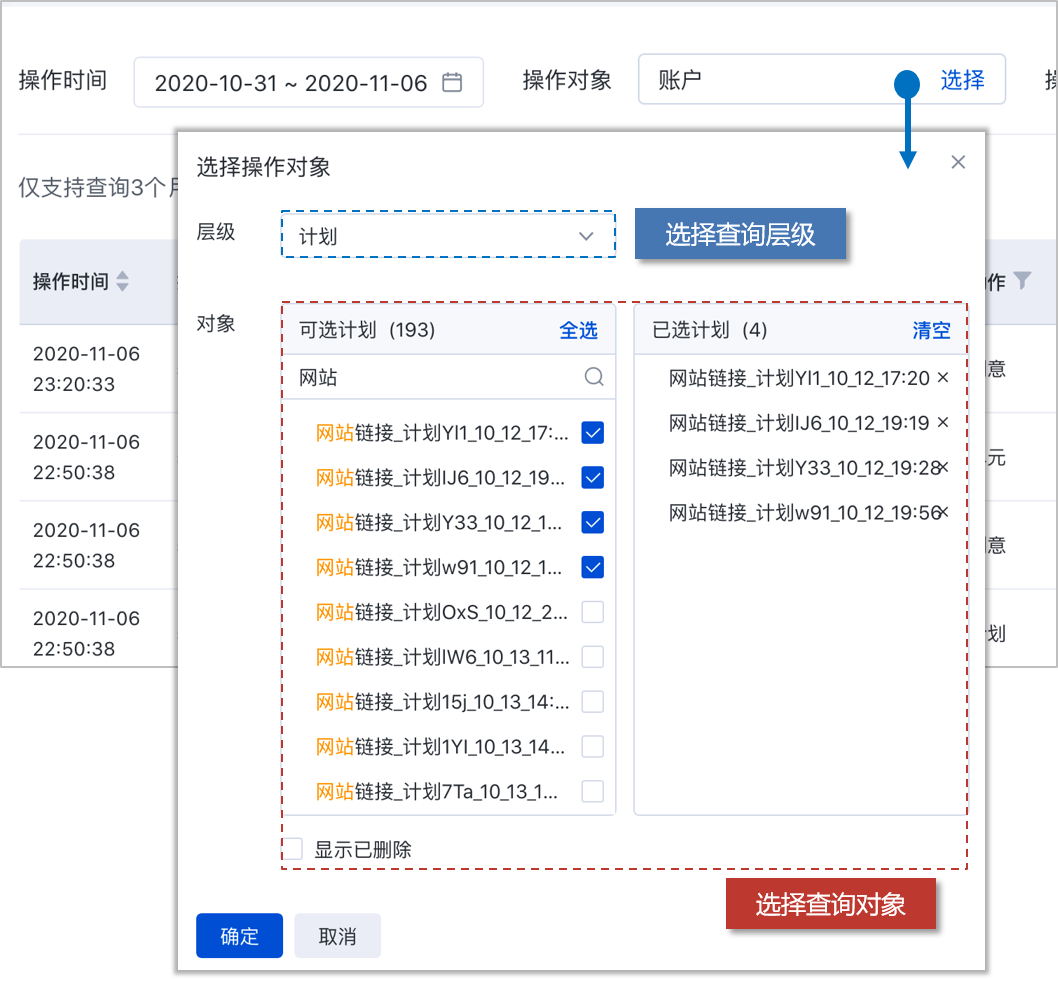The width and height of the screenshot is (1058, 981).
Task: Expand the 层级 dropdown showing 计划
Action: (x=448, y=236)
